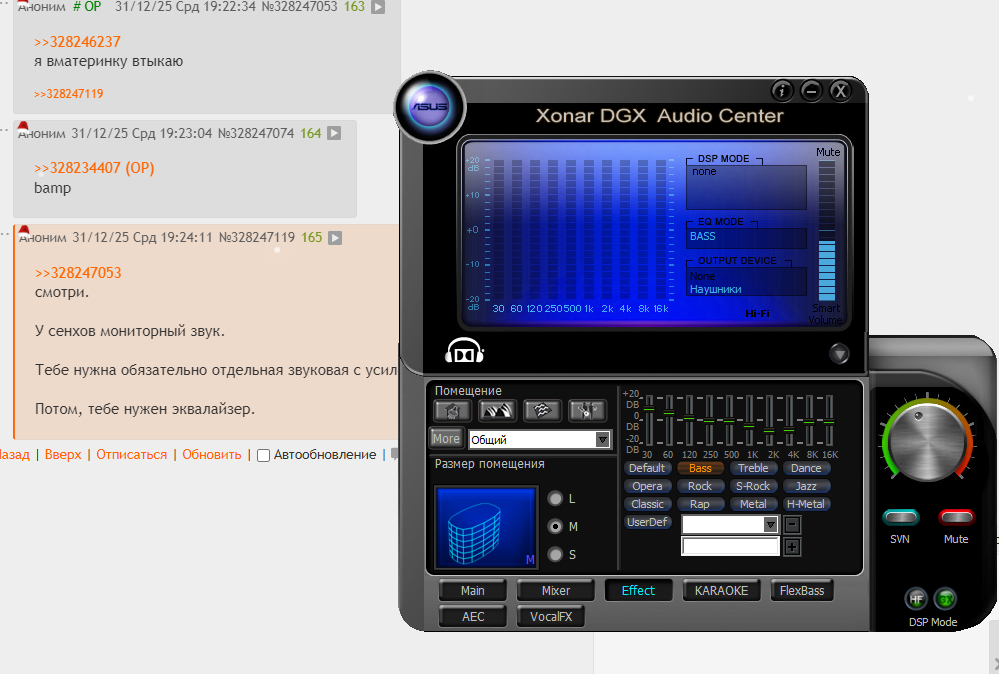This screenshot has height=674, width=999.
Task: Click the Отписаться link
Action: pos(131,454)
